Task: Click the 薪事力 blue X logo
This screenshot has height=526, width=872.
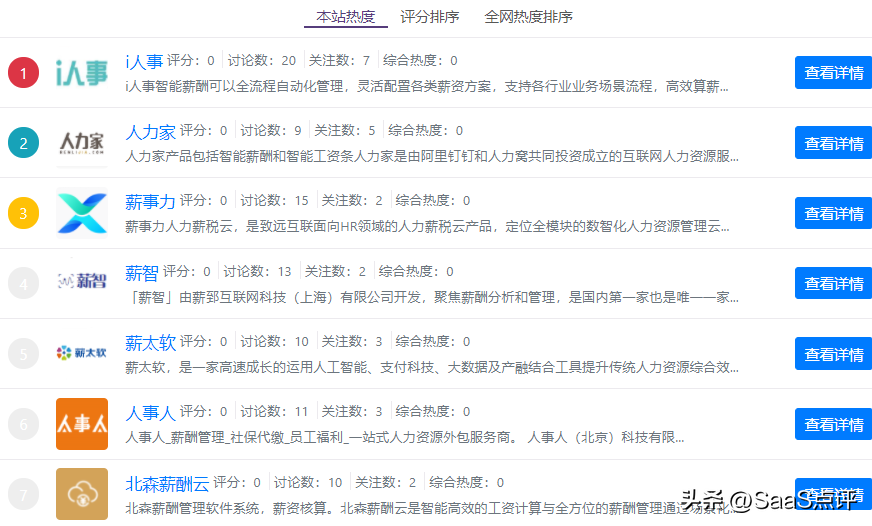Action: tap(81, 213)
